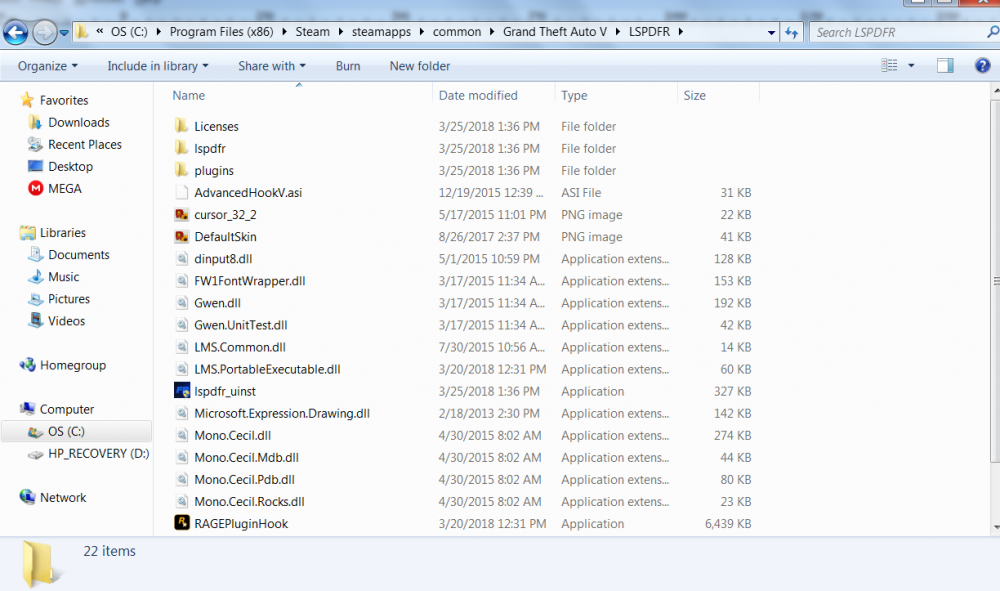Select the DefaultSkin PNG image icon
1000x591 pixels.
tap(182, 237)
